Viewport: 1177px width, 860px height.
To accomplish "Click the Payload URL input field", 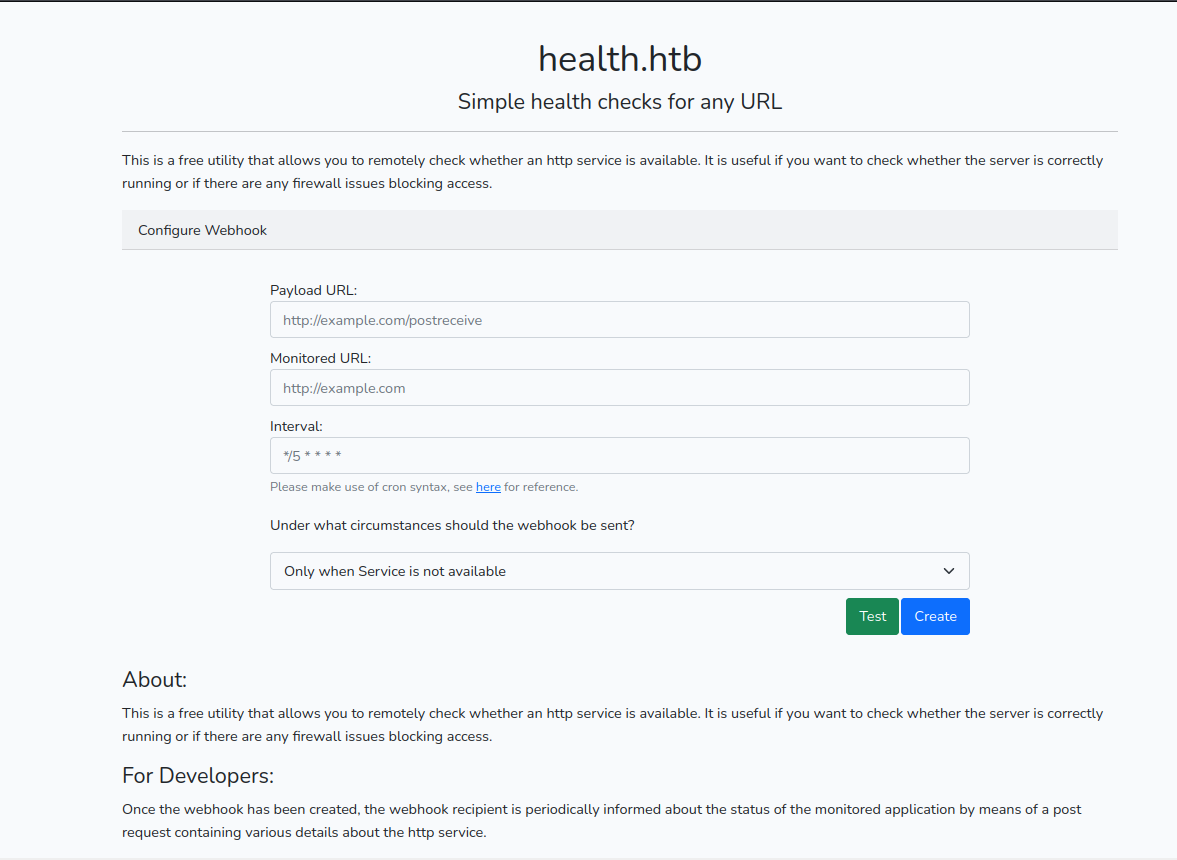I will 619,320.
